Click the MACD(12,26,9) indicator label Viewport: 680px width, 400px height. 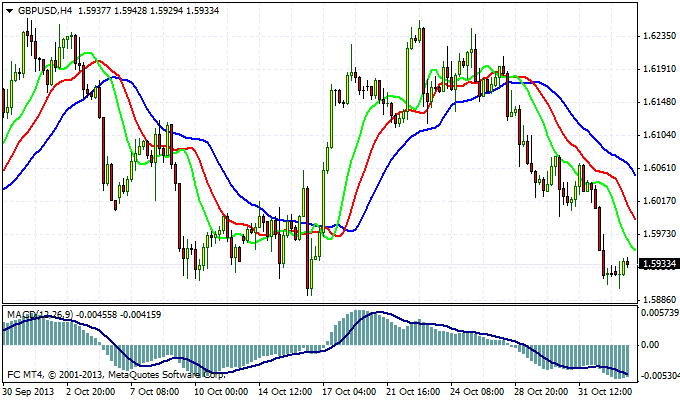coord(40,315)
